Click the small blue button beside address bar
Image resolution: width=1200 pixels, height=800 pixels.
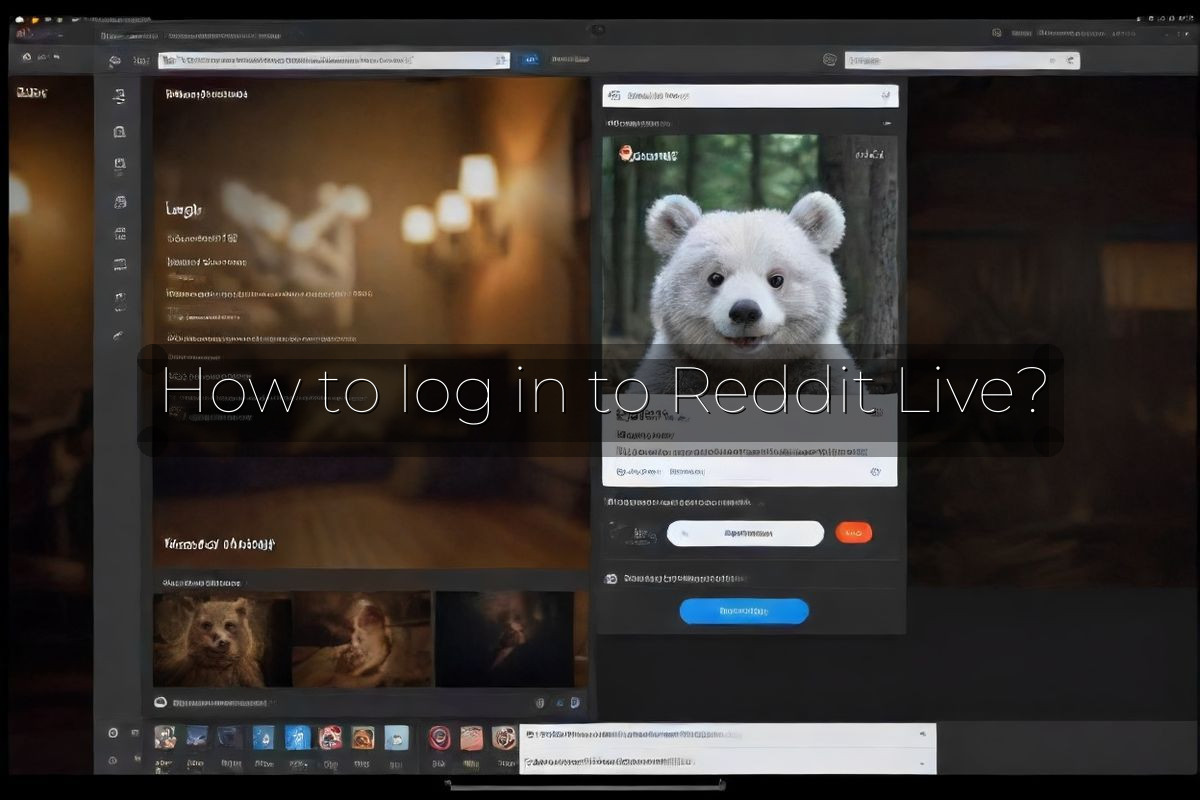pyautogui.click(x=529, y=61)
